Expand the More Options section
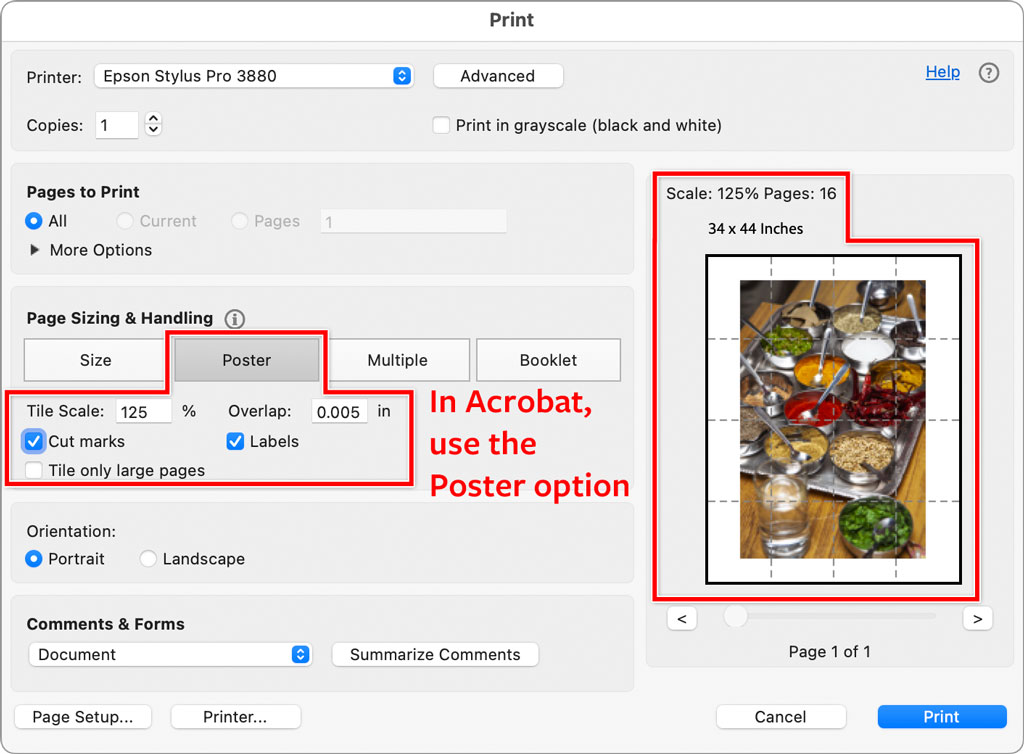Image resolution: width=1024 pixels, height=754 pixels. (37, 250)
